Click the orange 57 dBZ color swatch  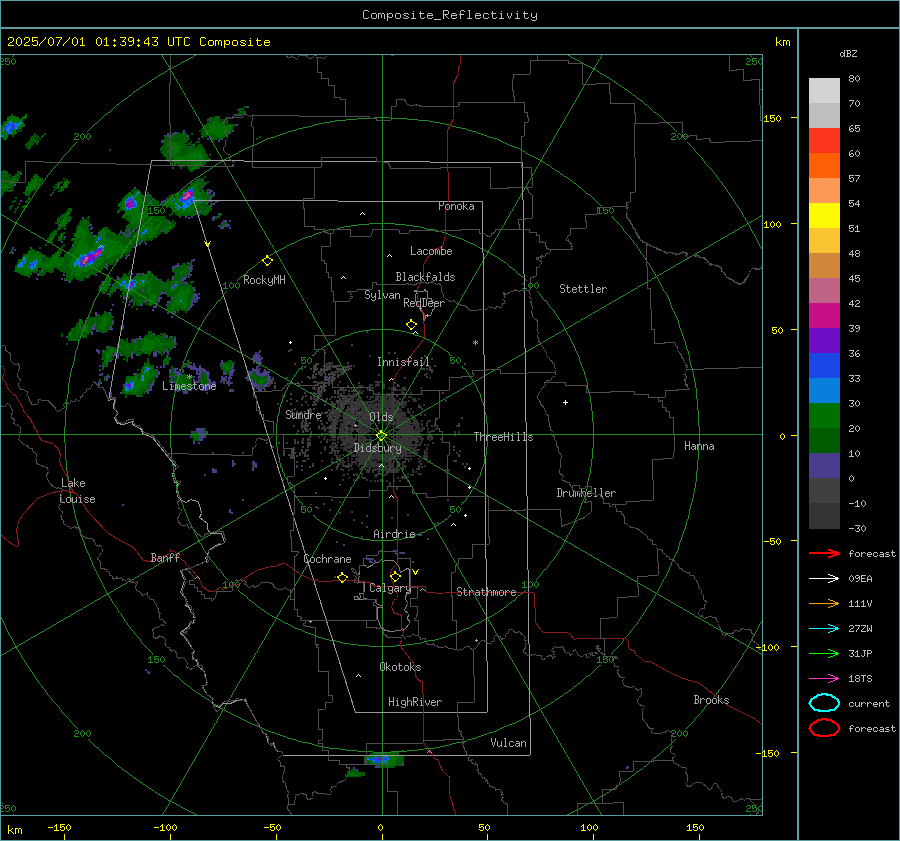click(x=824, y=165)
